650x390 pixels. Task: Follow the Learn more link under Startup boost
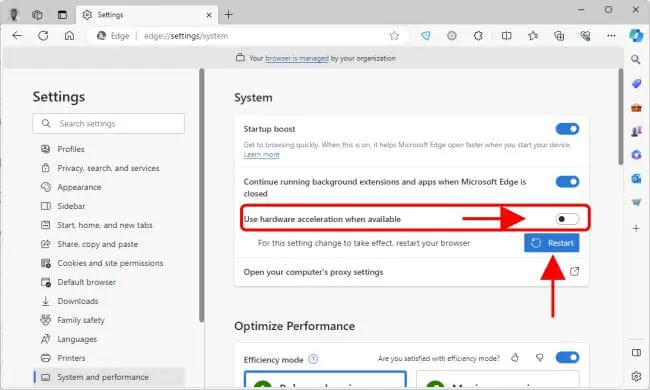(262, 155)
